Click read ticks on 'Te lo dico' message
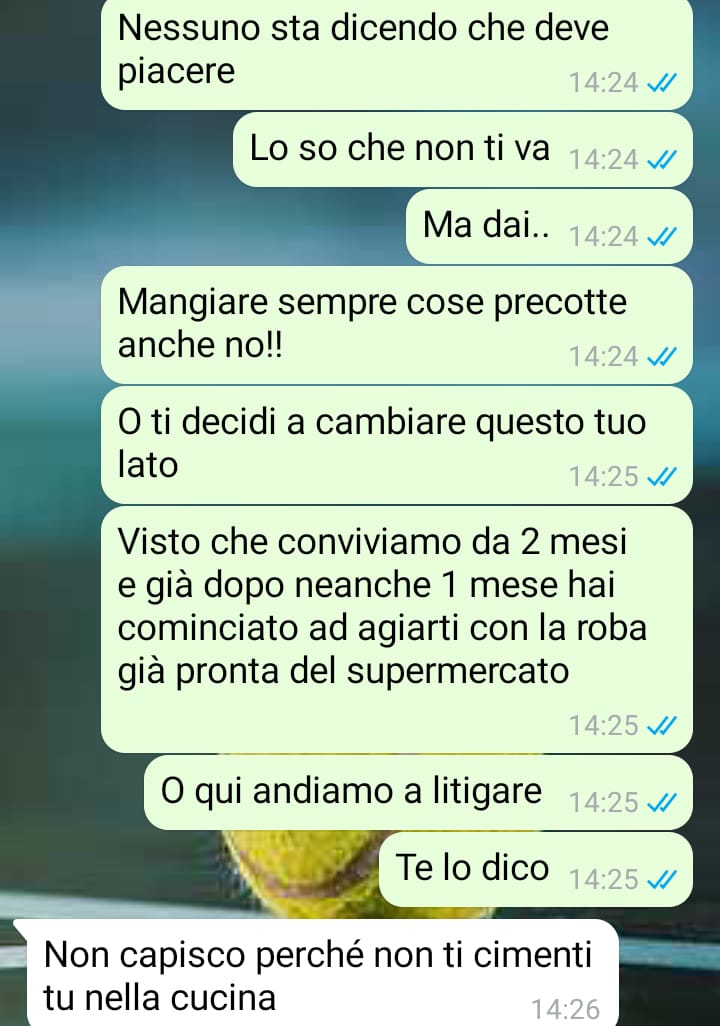This screenshot has width=720, height=1026. click(661, 880)
